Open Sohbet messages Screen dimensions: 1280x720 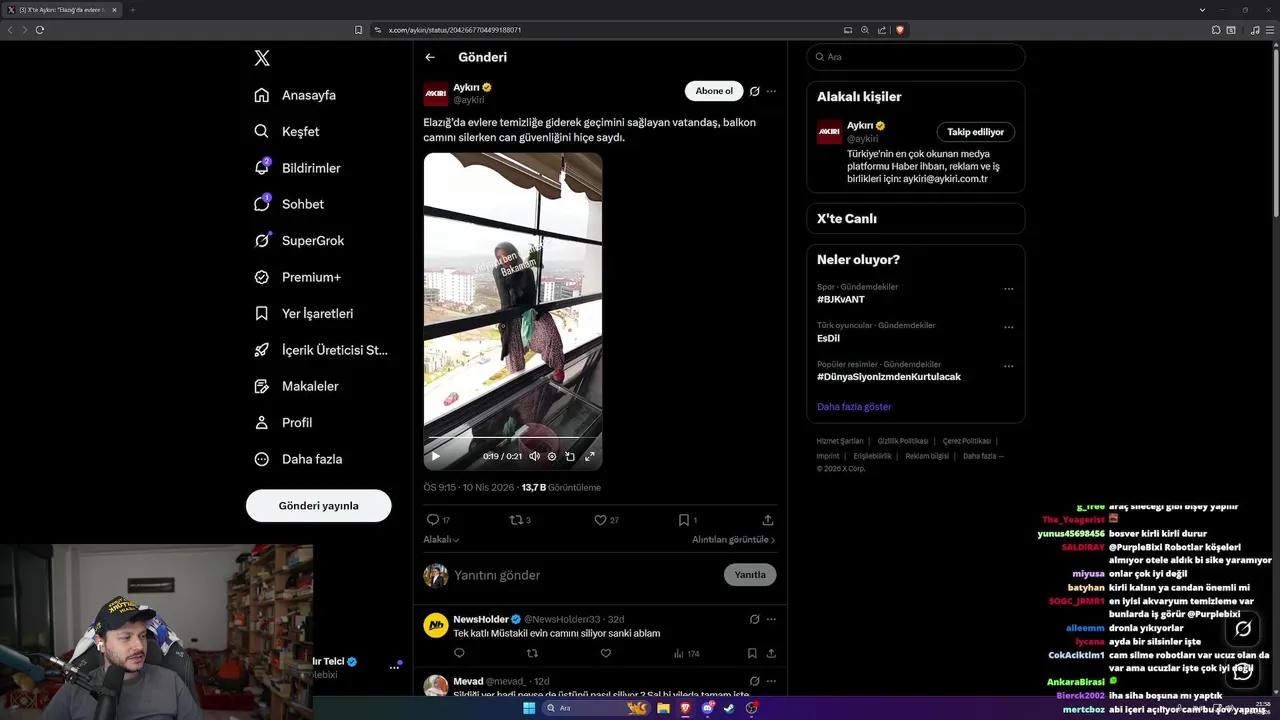click(x=289, y=204)
